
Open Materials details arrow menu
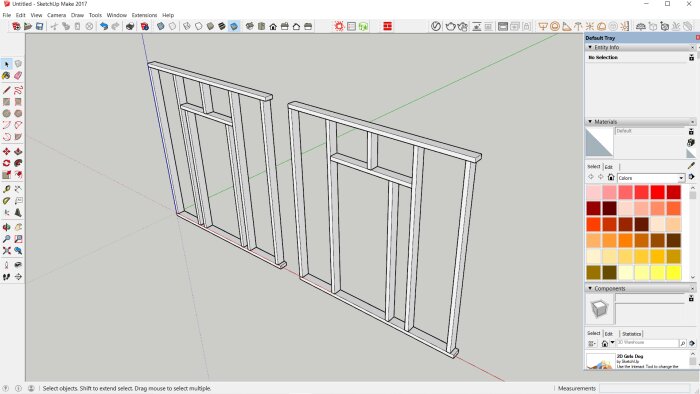pyautogui.click(x=692, y=177)
